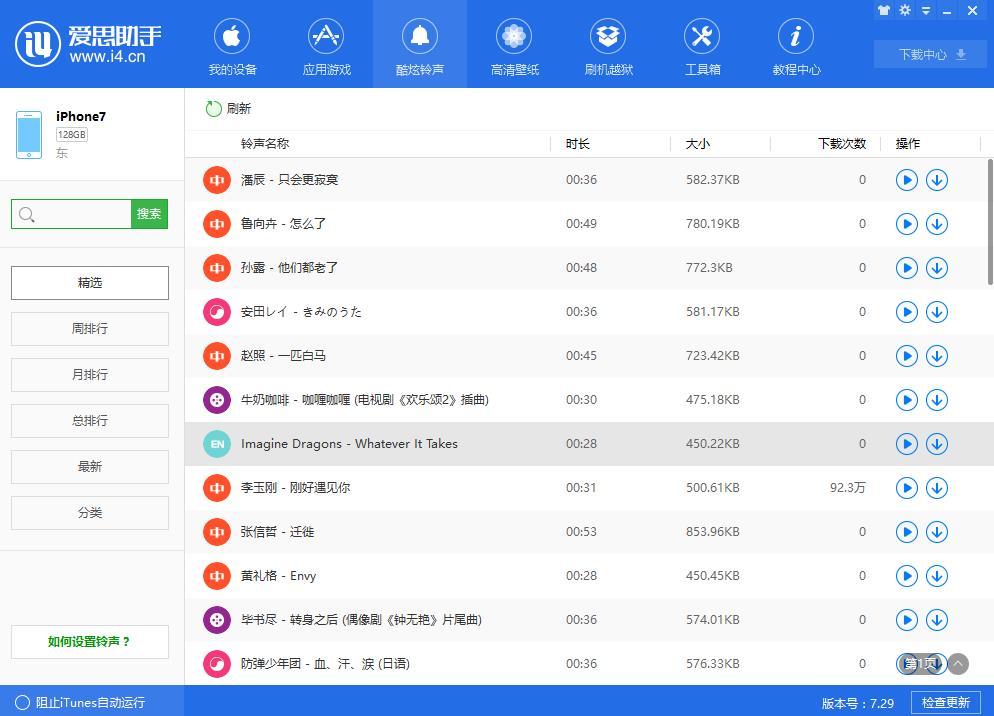Open the 我的设备 (My Devices) section
Image resolution: width=994 pixels, height=716 pixels.
231,44
